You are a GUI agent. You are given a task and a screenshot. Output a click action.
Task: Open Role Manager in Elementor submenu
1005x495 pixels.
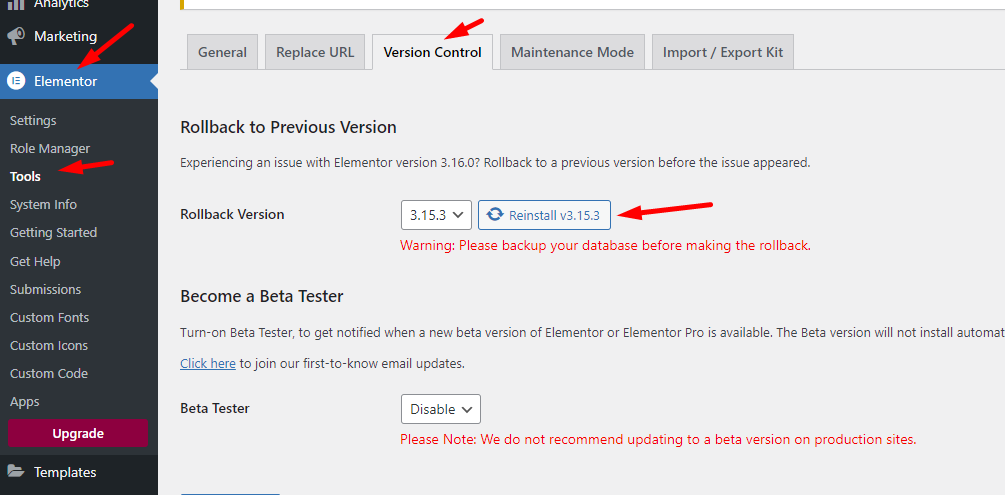click(50, 149)
